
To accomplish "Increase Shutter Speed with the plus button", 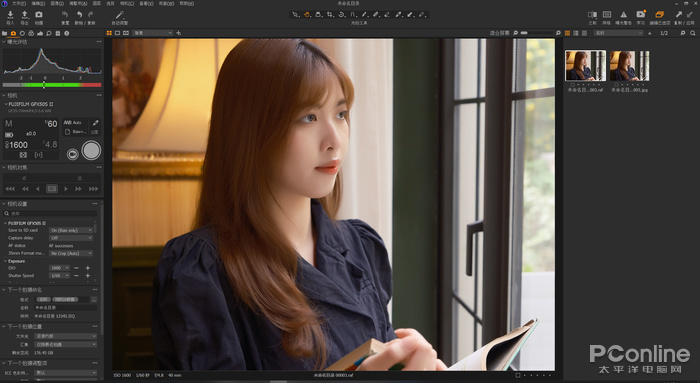I will pos(88,275).
